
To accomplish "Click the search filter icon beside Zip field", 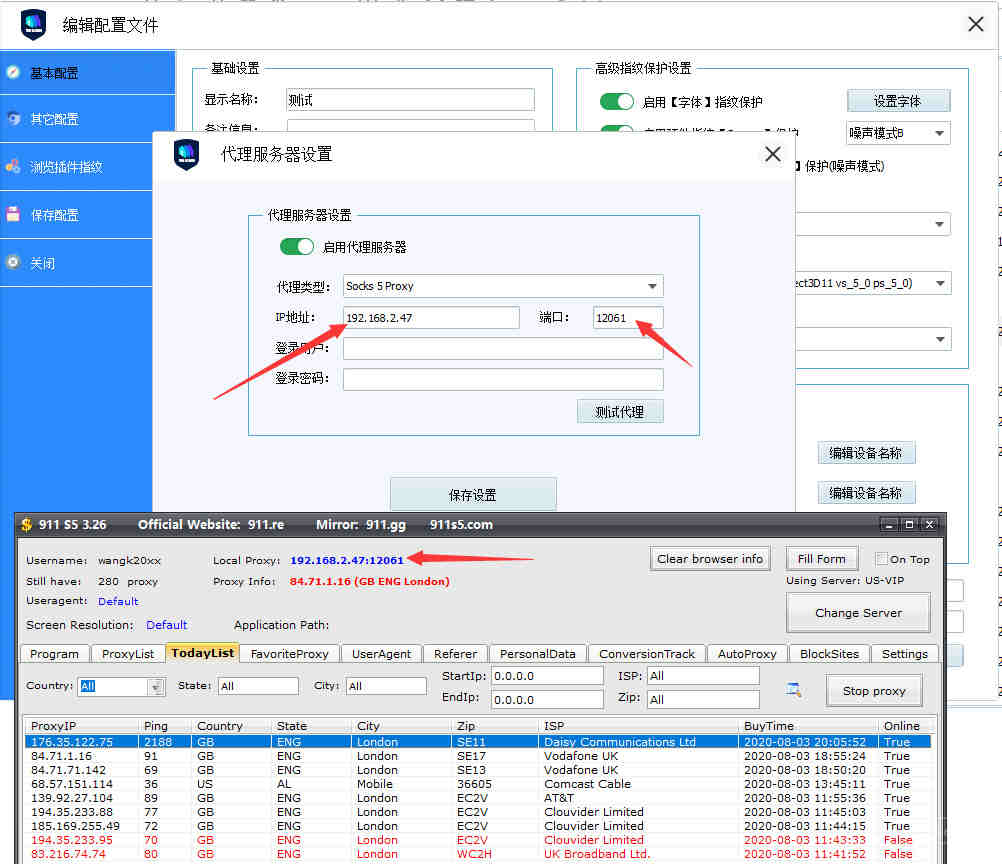I will click(x=794, y=690).
